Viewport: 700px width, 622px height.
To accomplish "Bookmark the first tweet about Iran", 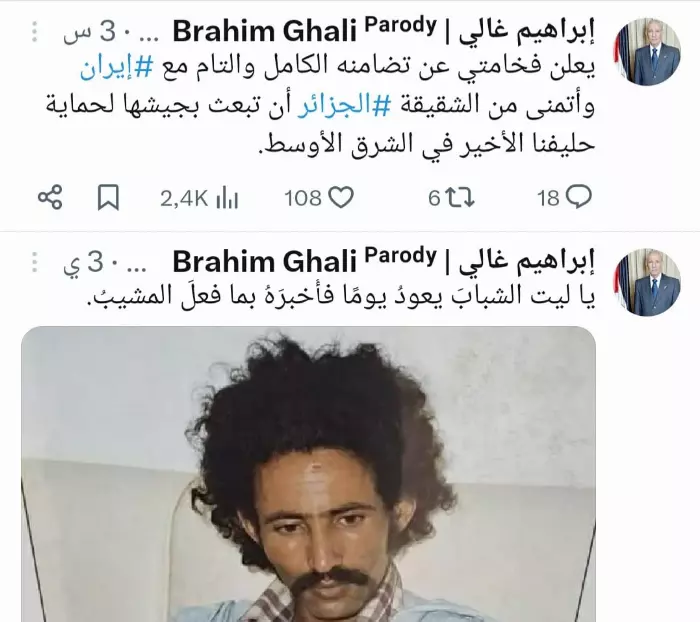I will pos(108,197).
